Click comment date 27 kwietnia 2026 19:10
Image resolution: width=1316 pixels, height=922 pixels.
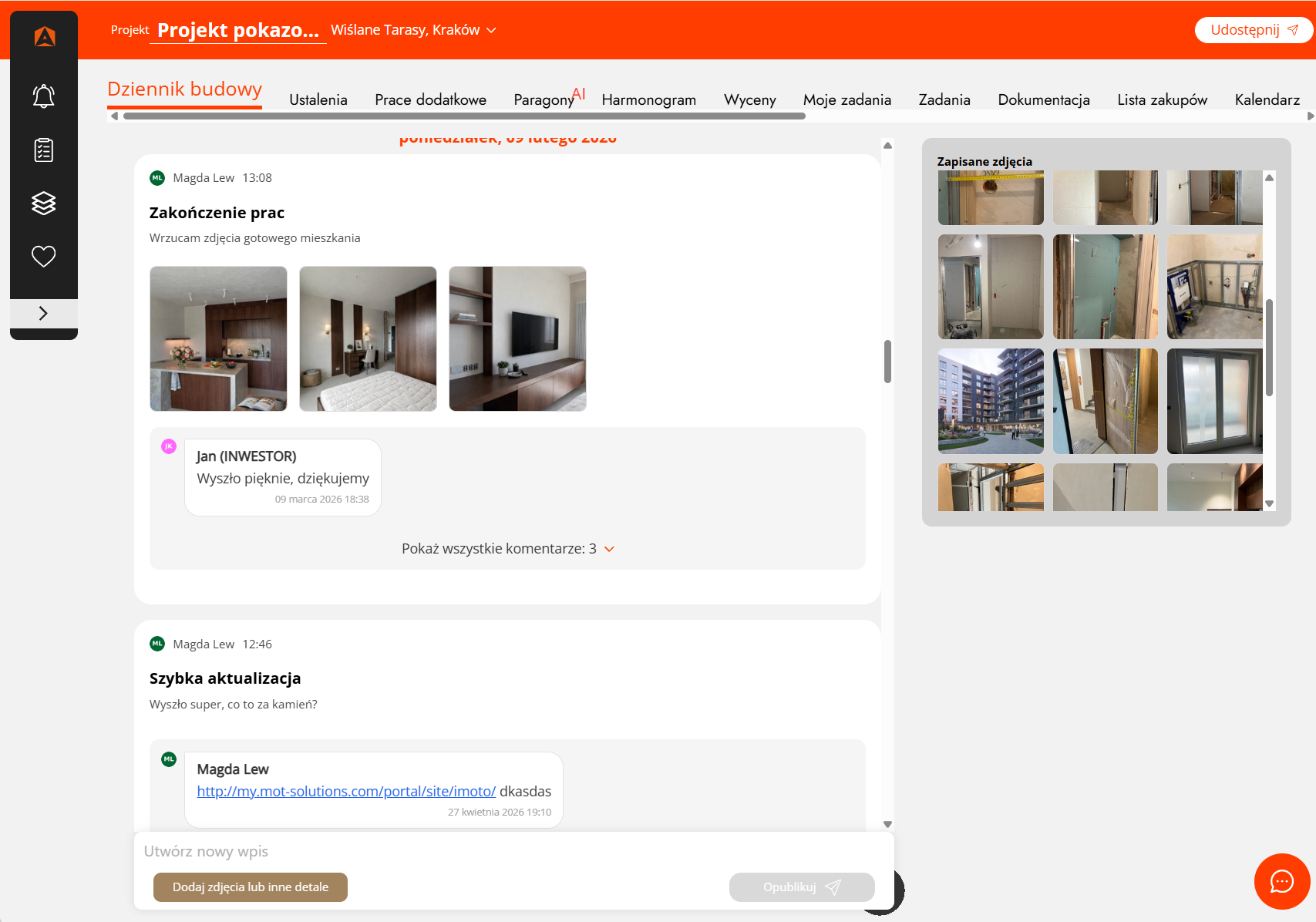tap(500, 813)
